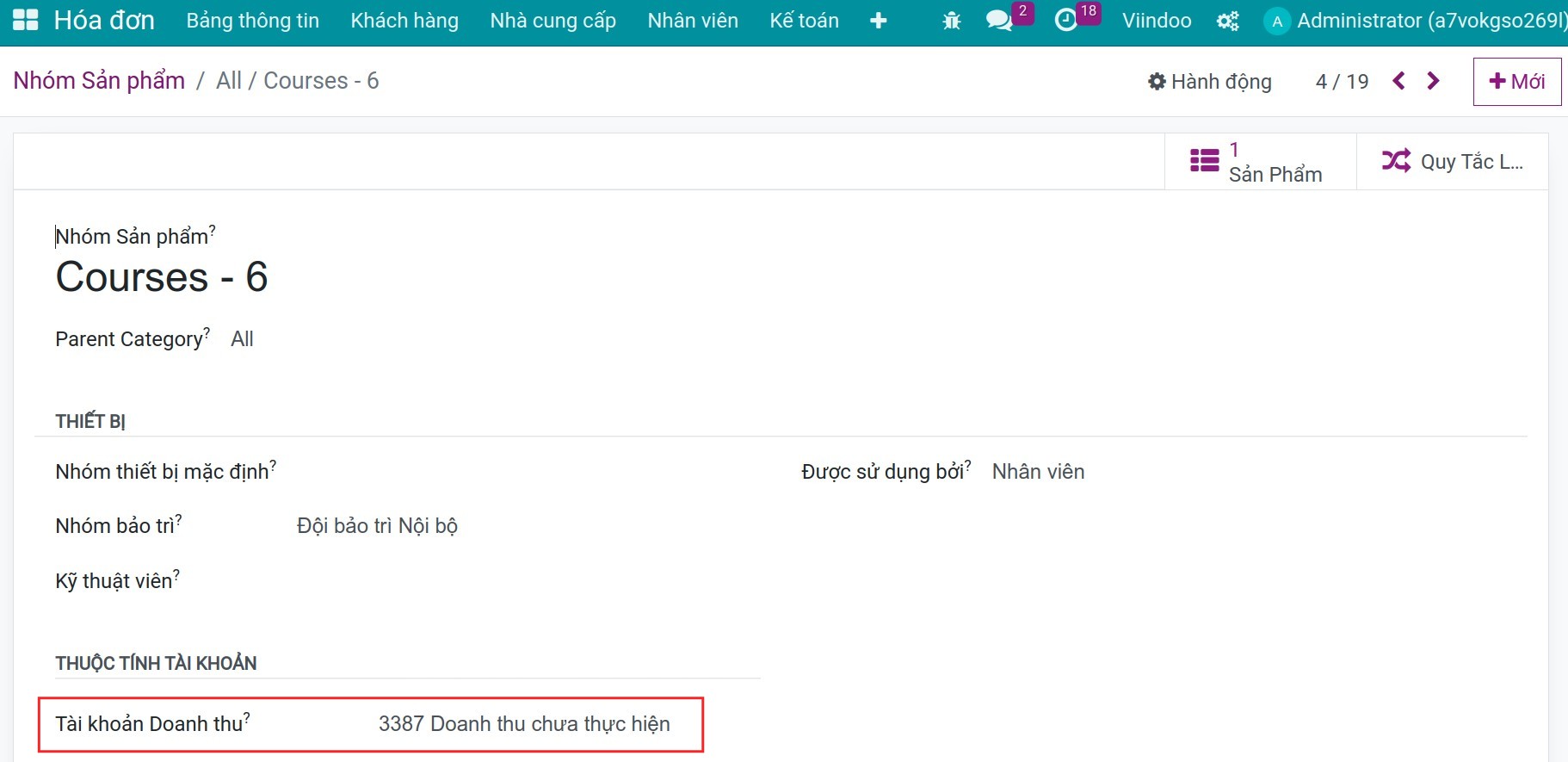Viewport: 1568px width, 762px height.
Task: Click THUỘC TÍNH TÀI KHOẢN section heading
Action: pos(156,663)
